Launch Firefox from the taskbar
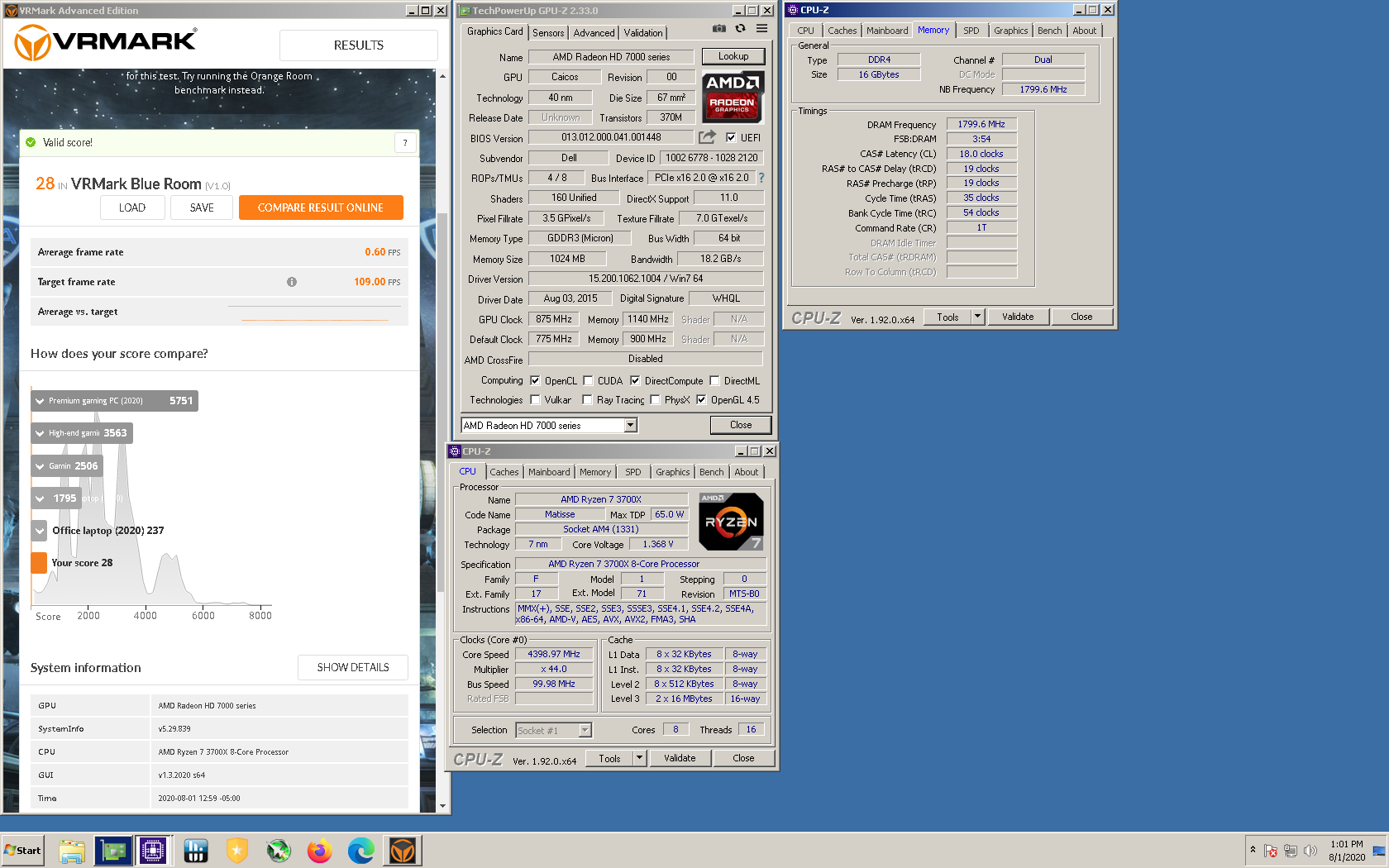This screenshot has height=868, width=1389. [x=320, y=851]
